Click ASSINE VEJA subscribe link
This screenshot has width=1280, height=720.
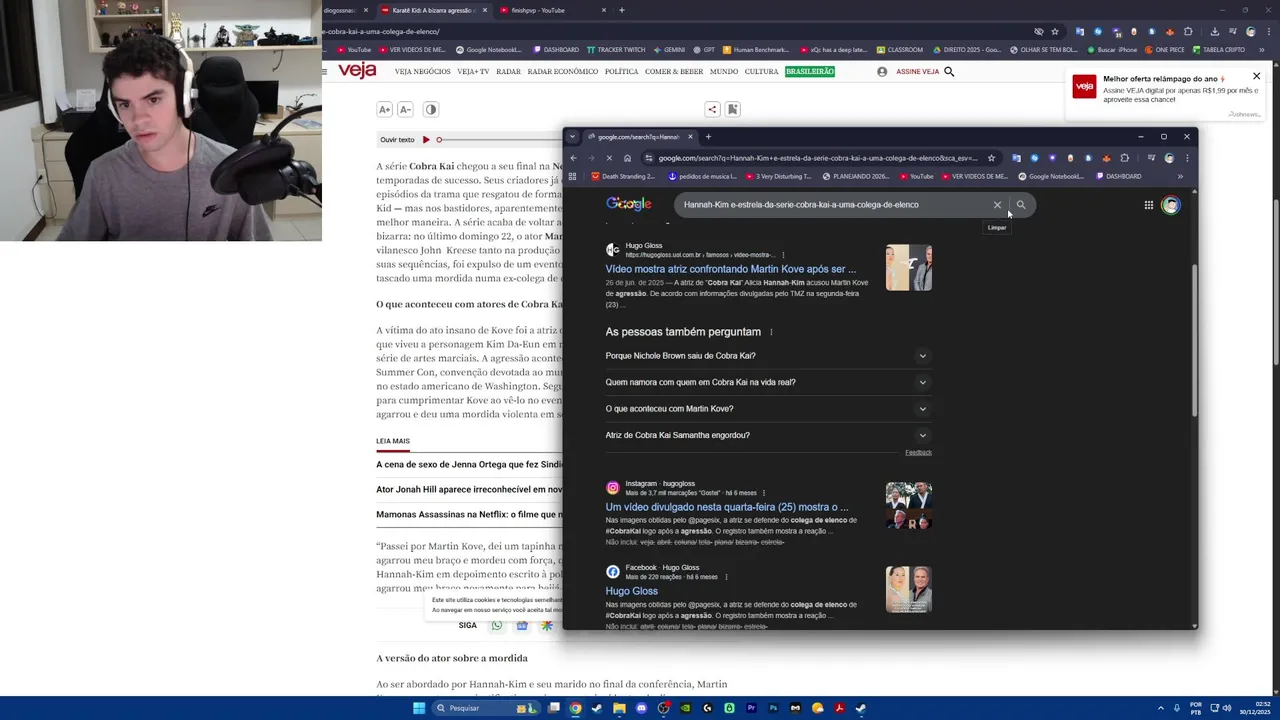[x=917, y=72]
